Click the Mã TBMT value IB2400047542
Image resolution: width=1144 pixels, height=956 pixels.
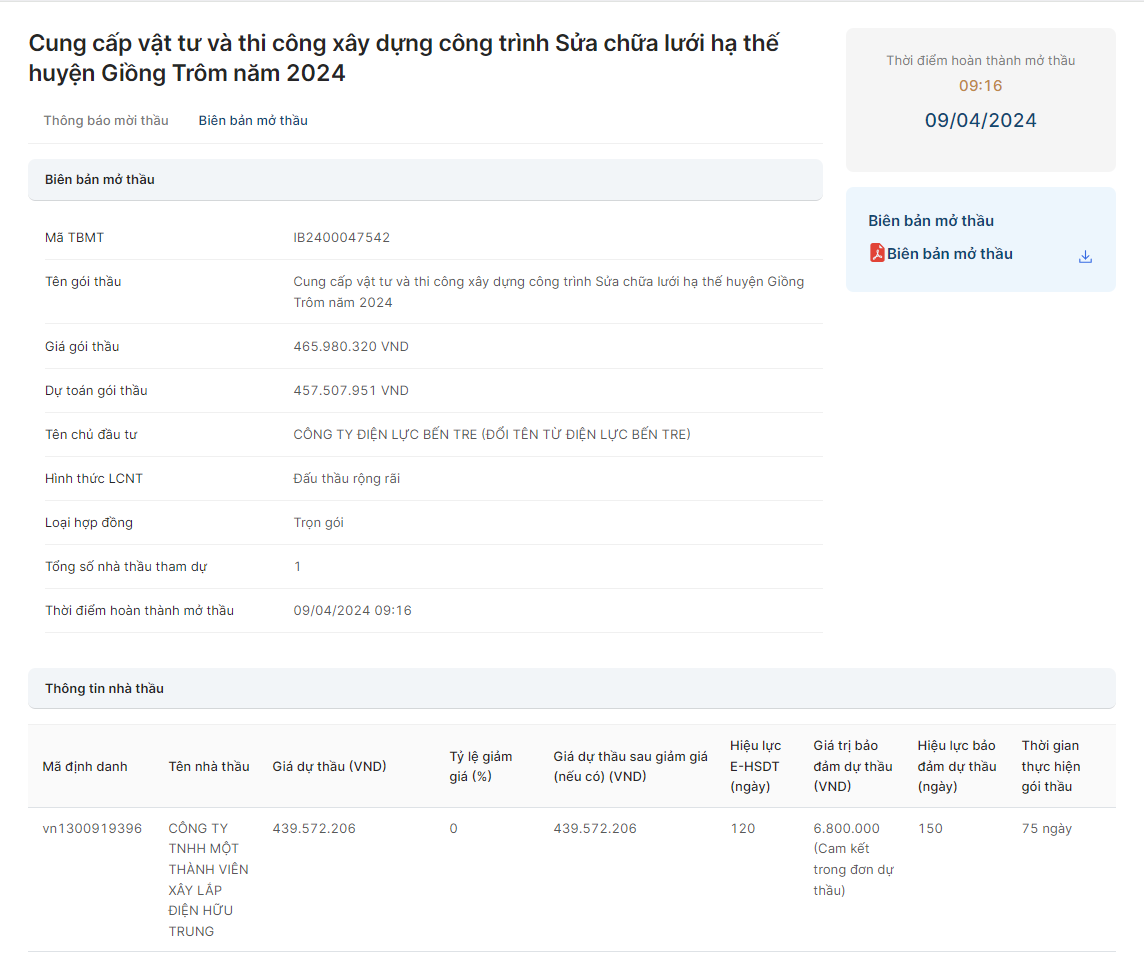pyautogui.click(x=342, y=238)
